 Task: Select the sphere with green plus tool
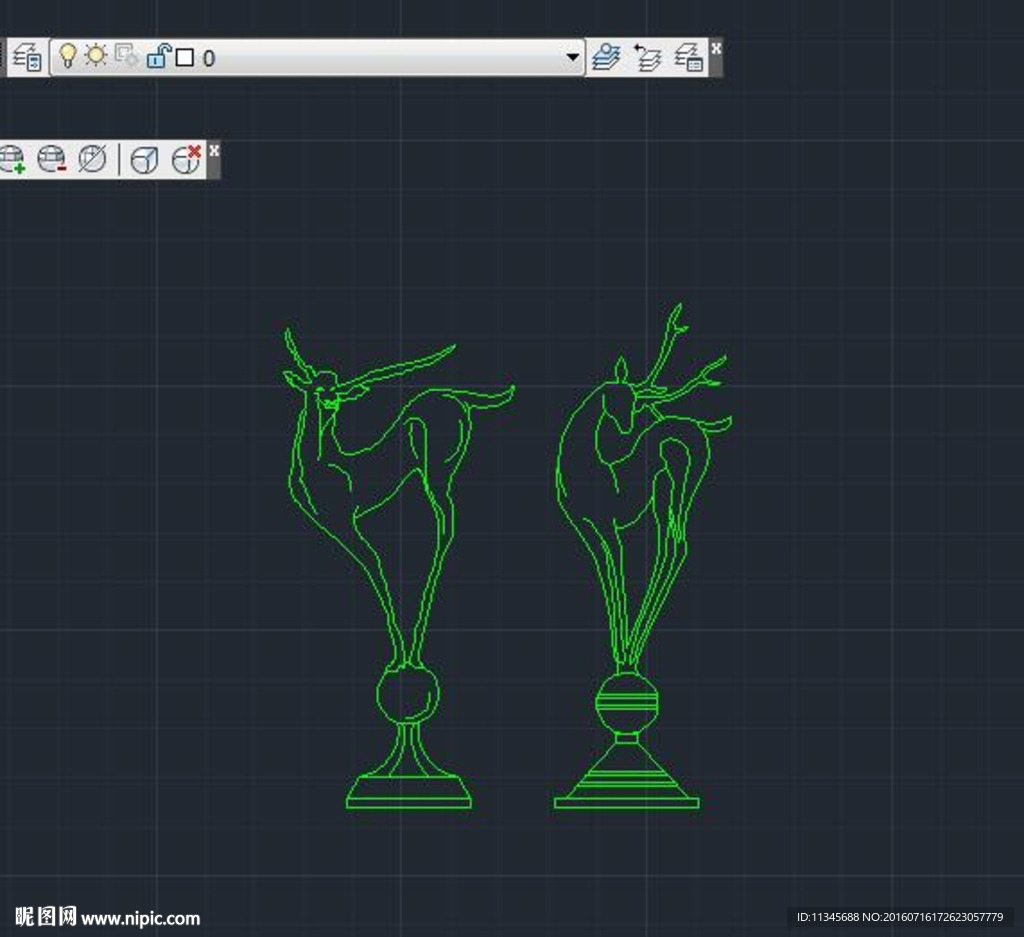point(12,158)
